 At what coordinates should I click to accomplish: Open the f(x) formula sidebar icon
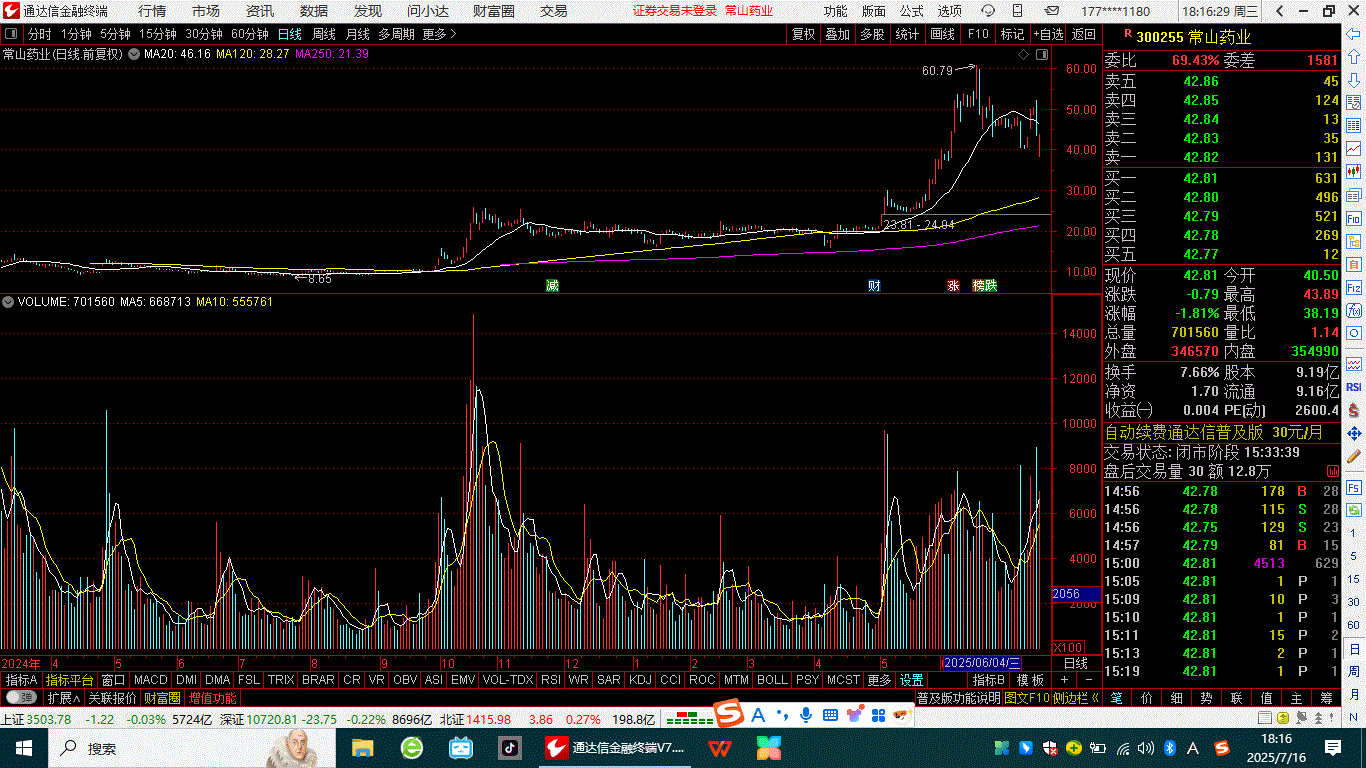pos(1354,310)
